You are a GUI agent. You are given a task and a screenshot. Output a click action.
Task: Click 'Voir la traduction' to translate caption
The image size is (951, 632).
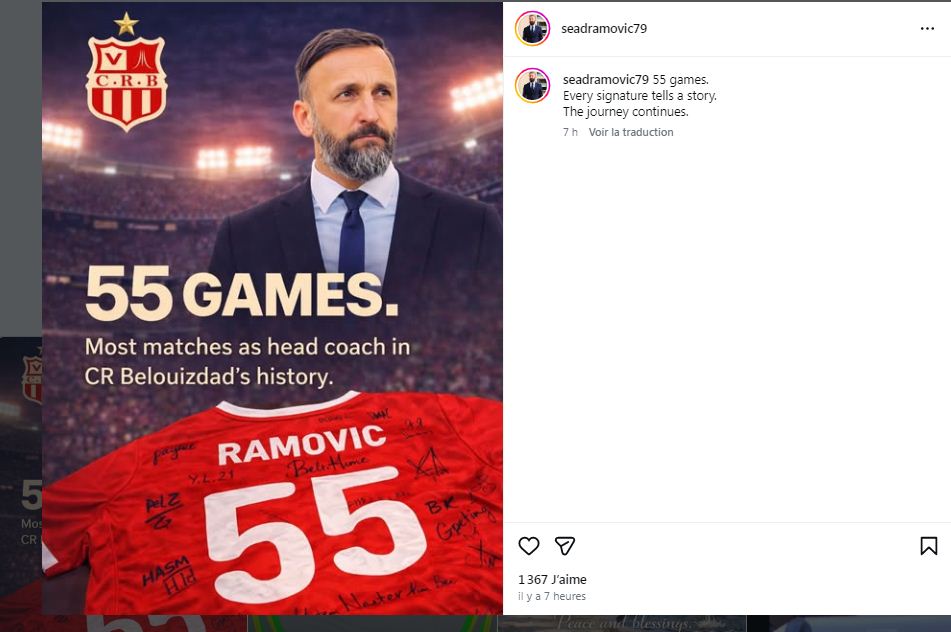pos(631,132)
